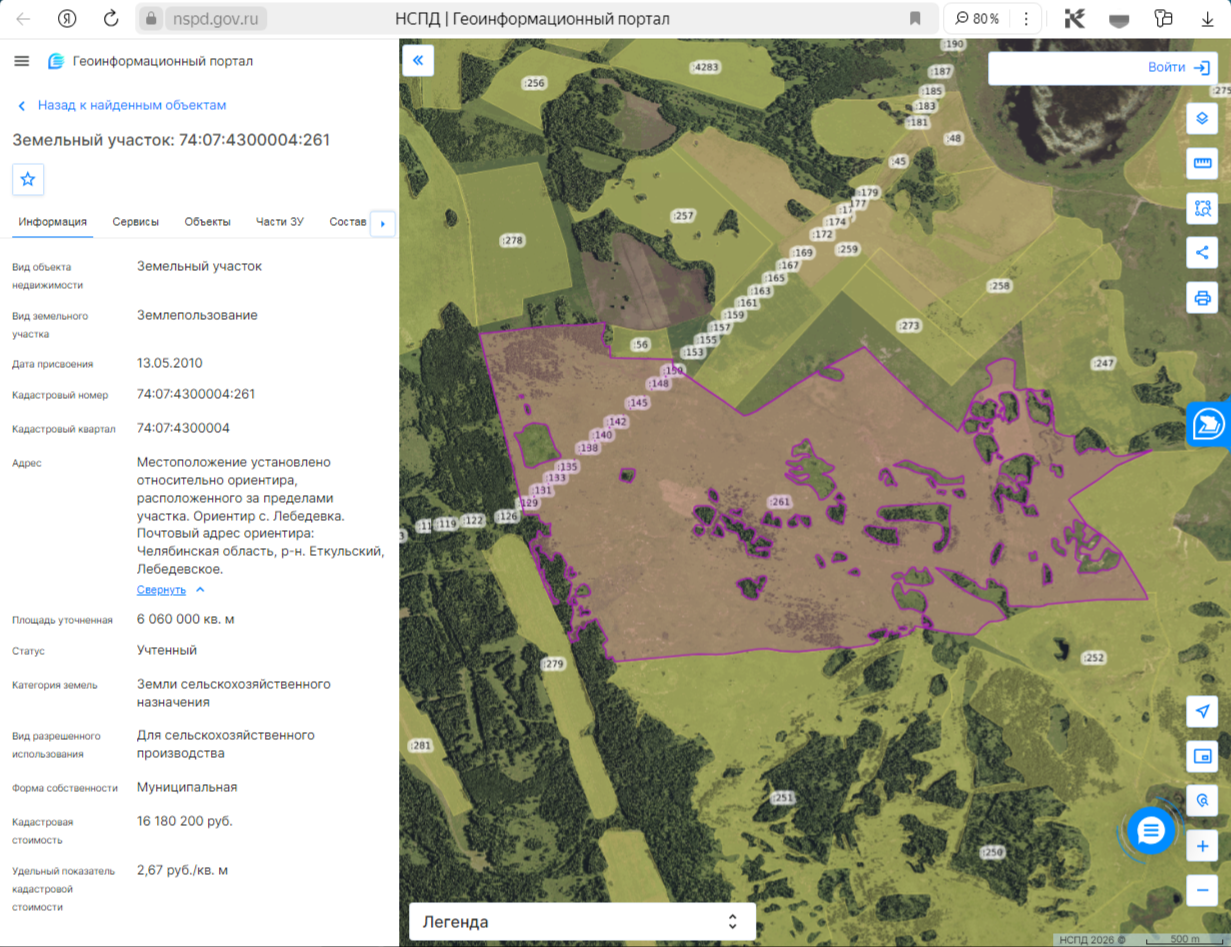This screenshot has height=947, width=1231.
Task: Select the Информация tab
Action: coord(53,222)
